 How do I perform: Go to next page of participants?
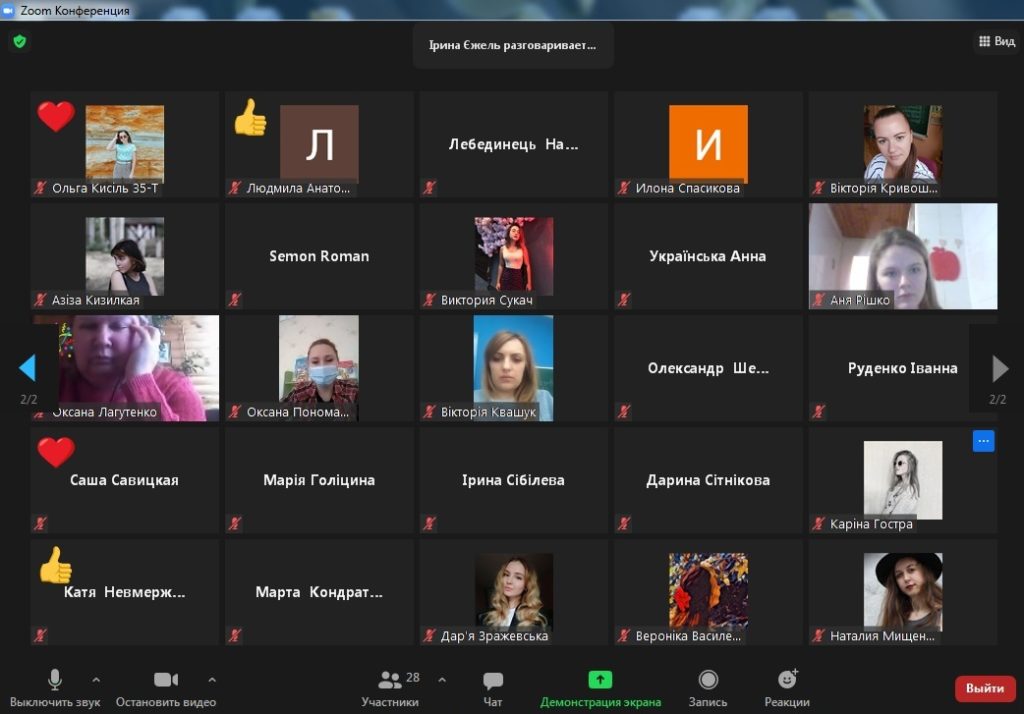click(x=999, y=368)
